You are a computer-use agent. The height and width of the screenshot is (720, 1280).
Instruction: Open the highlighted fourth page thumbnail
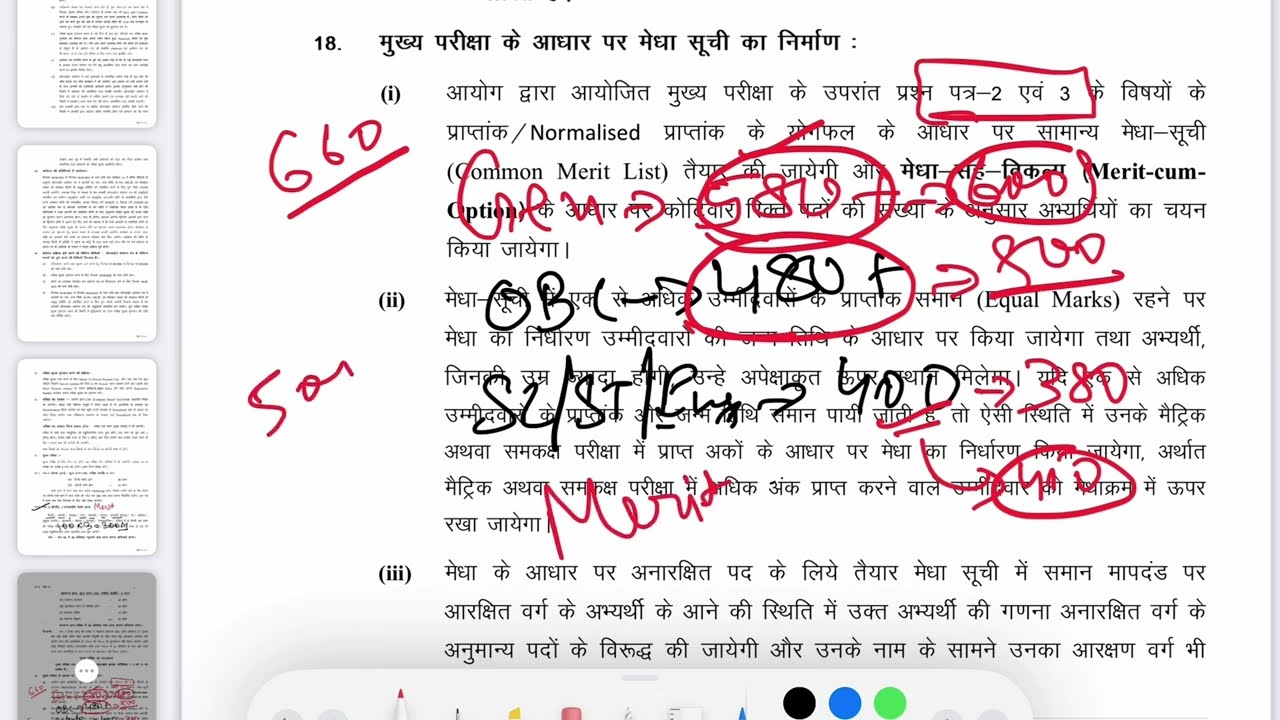point(86,646)
